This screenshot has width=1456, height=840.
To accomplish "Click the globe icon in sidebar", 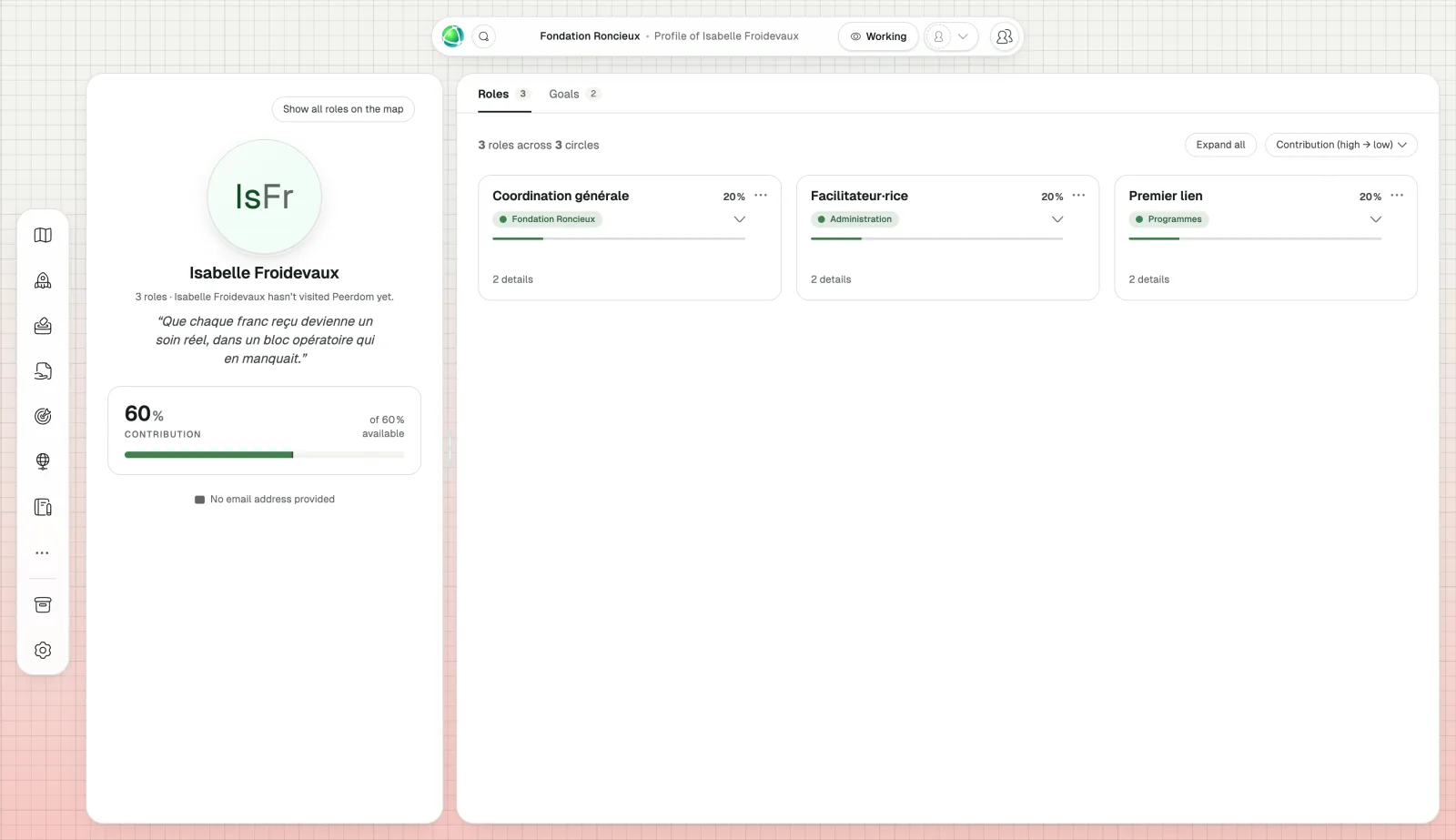I will tap(43, 461).
